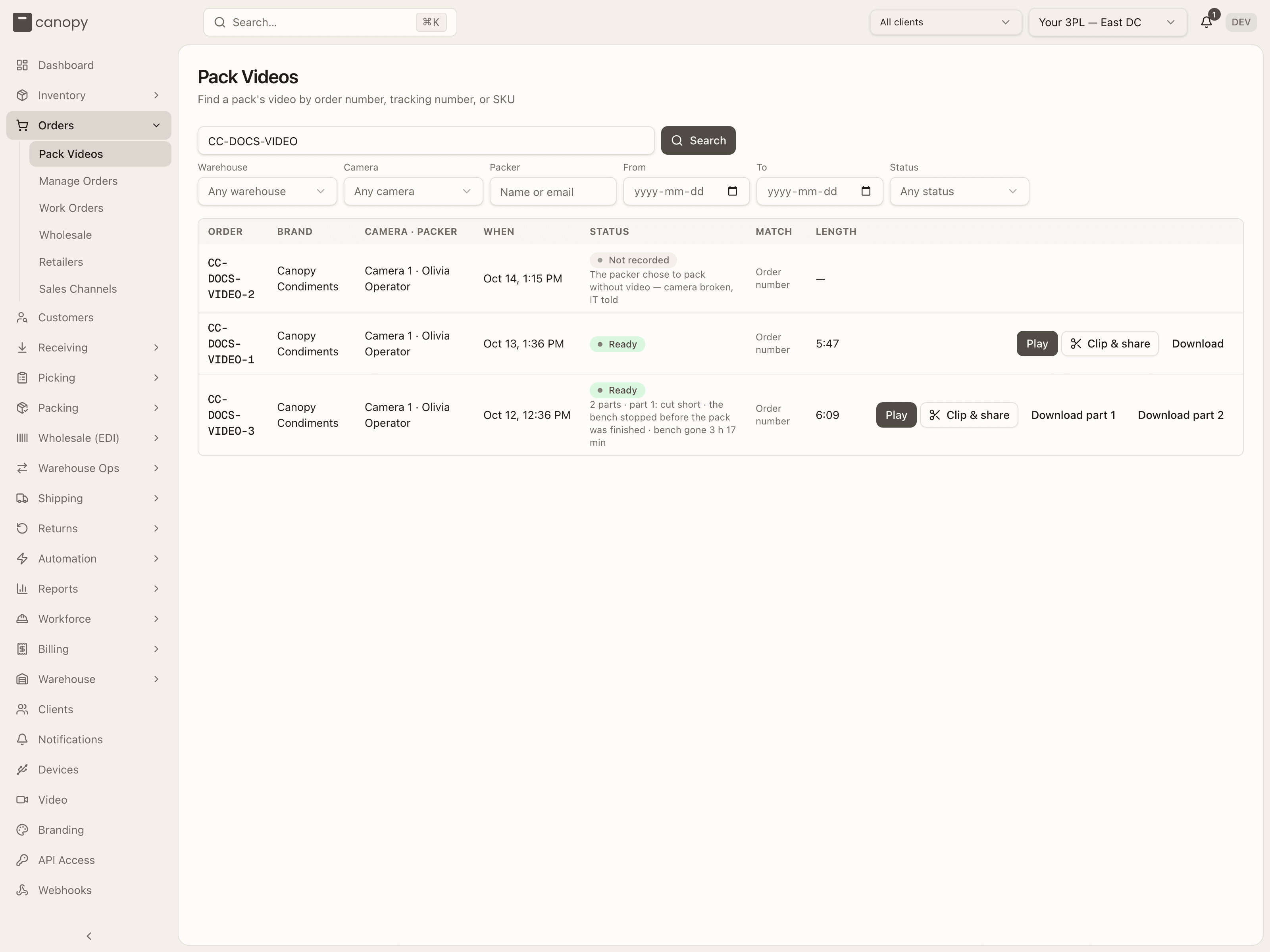Open the Sales Channels submenu item
1270x952 pixels.
coord(78,289)
